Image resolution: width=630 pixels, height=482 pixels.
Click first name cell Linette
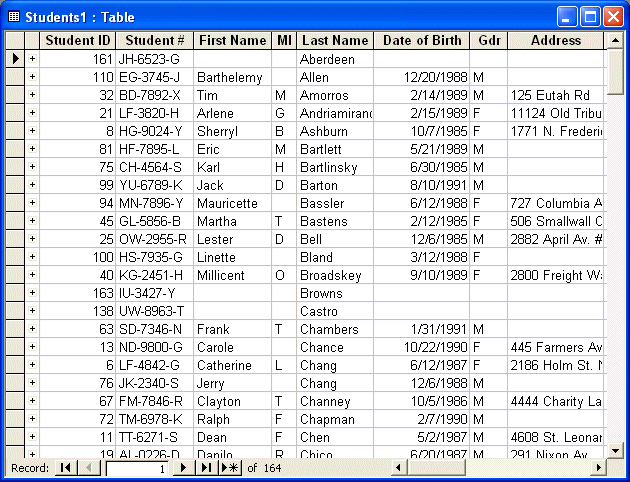(233, 257)
